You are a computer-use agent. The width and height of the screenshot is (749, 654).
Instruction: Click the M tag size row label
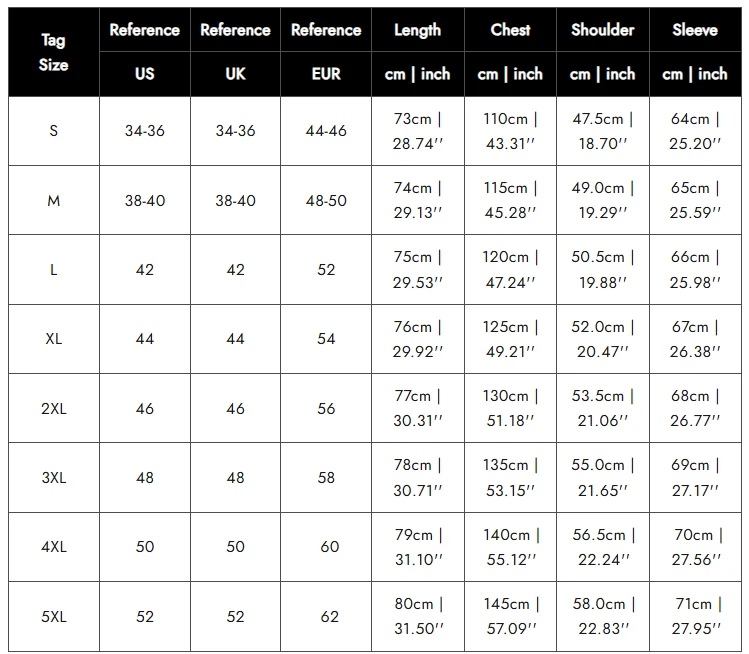(54, 200)
